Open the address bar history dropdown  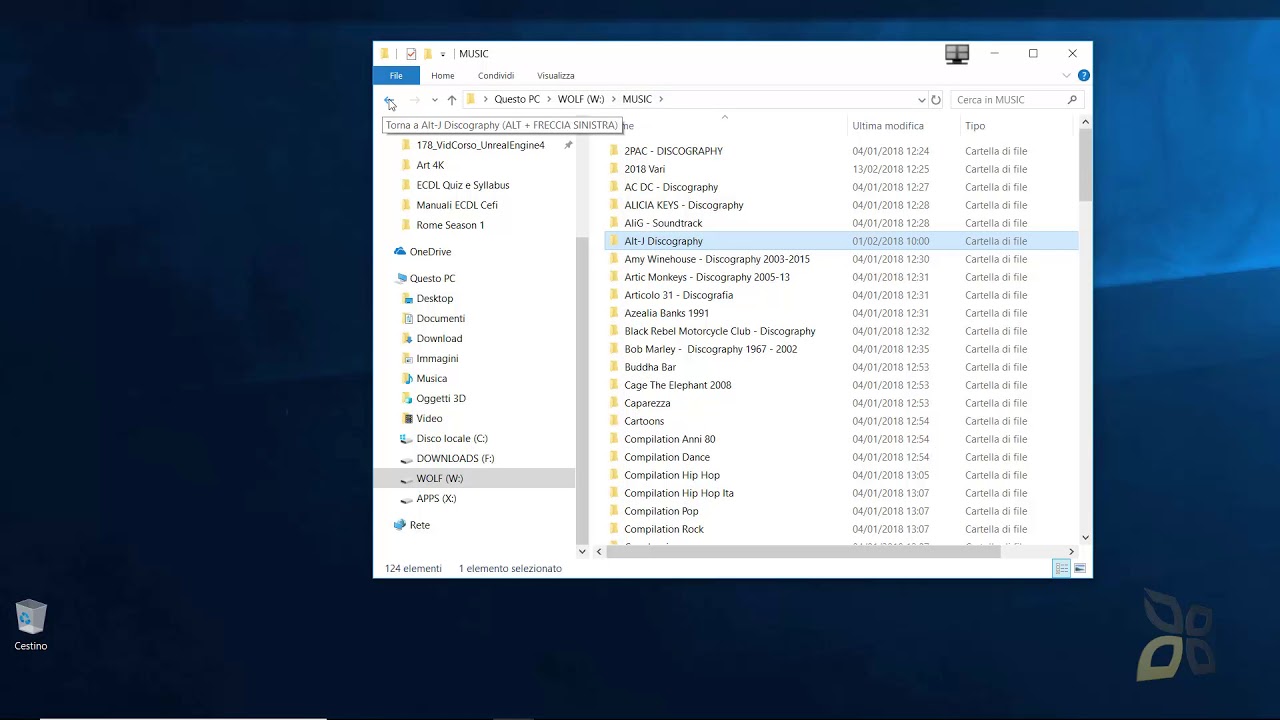(x=921, y=100)
